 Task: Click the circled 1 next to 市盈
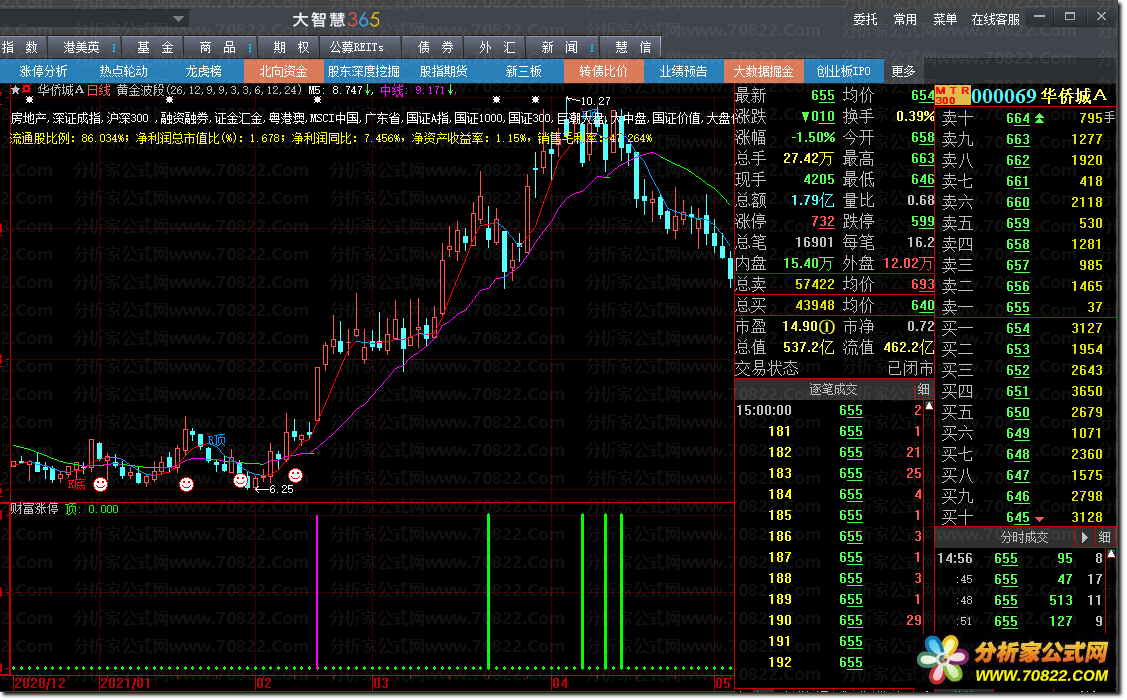828,326
